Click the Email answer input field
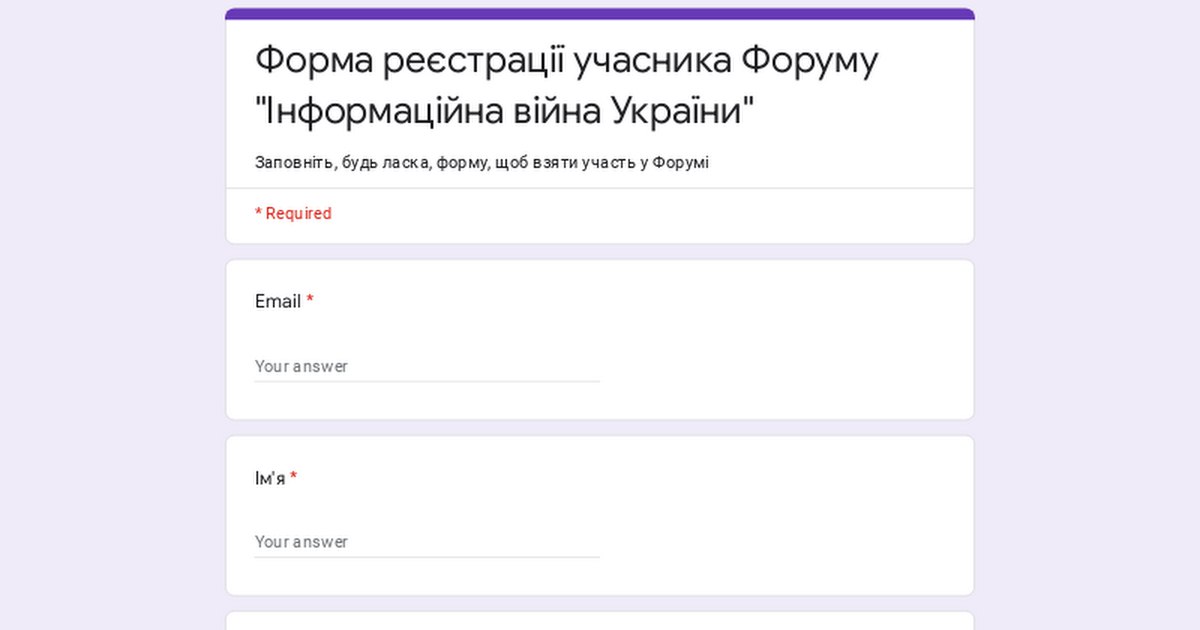Viewport: 1200px width, 630px height. (x=426, y=366)
